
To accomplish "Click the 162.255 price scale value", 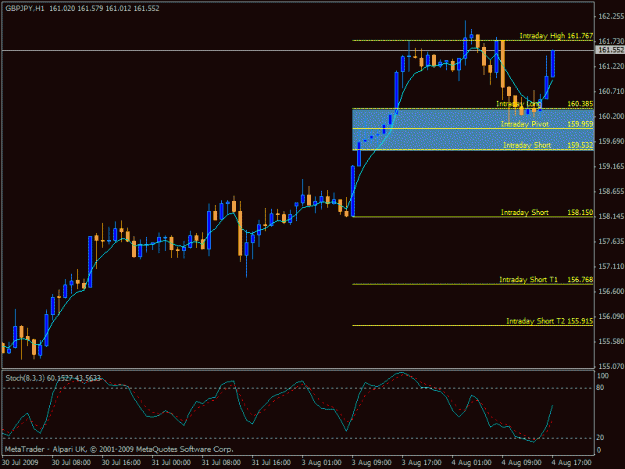I will (x=611, y=16).
